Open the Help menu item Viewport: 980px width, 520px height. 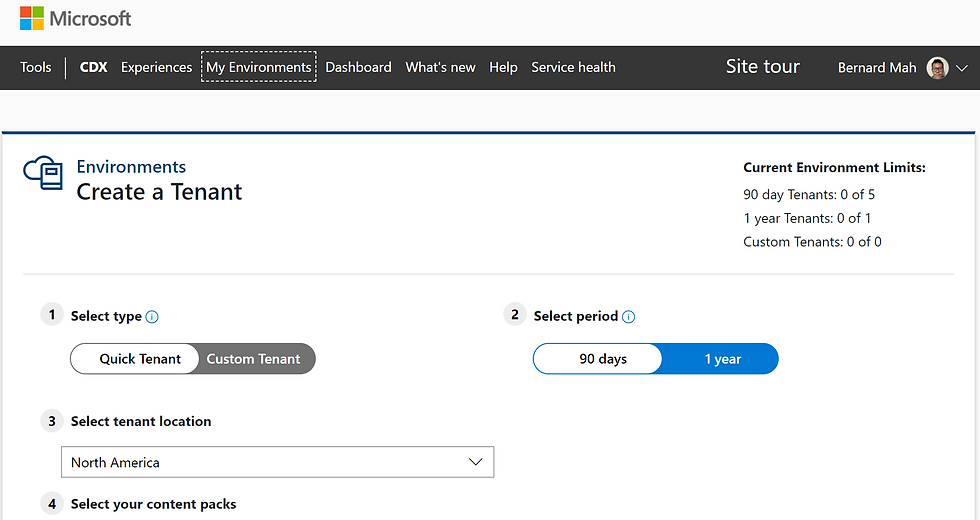click(x=503, y=68)
